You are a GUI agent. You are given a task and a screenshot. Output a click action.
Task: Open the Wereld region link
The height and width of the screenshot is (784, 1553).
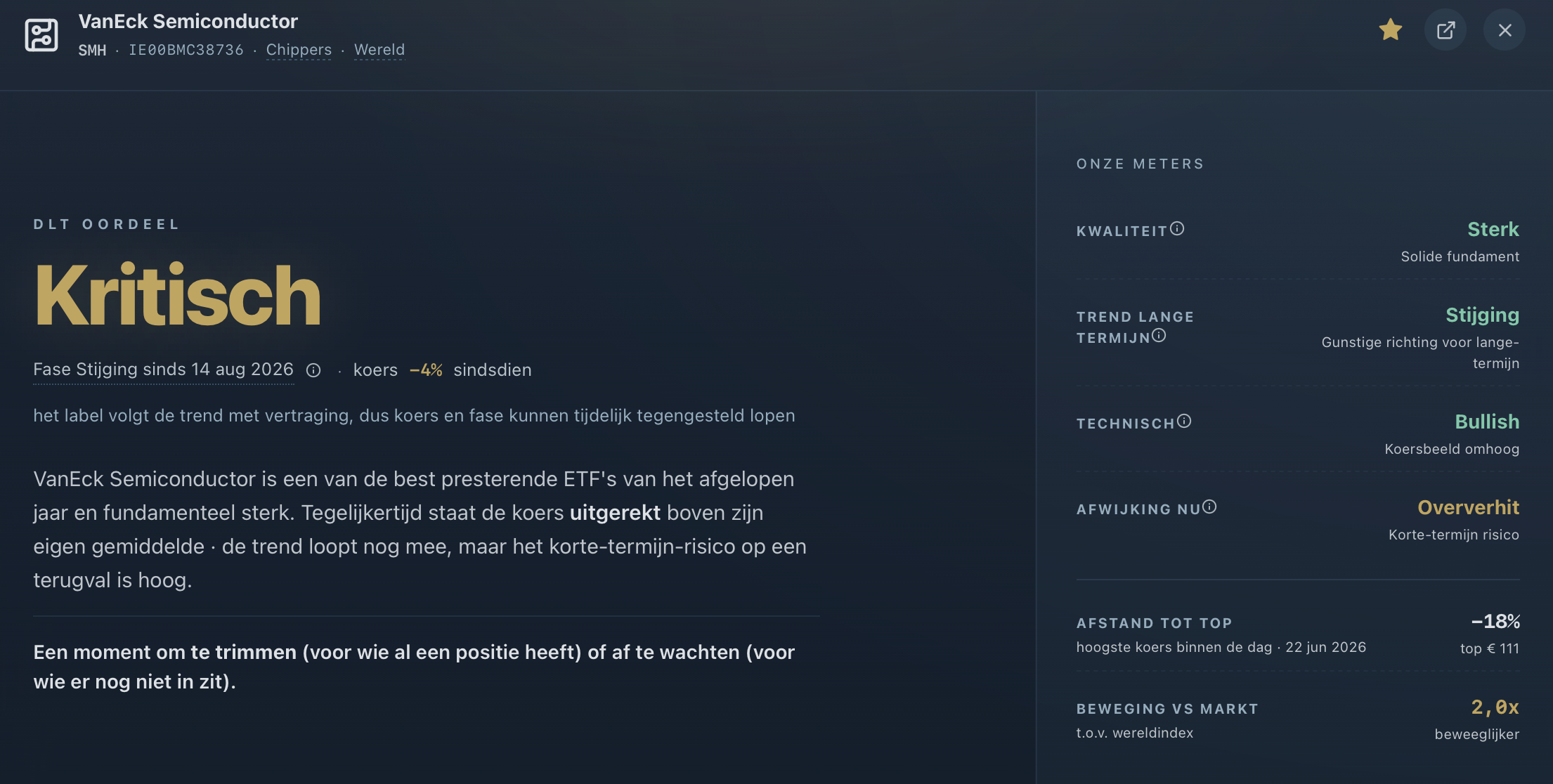[379, 50]
